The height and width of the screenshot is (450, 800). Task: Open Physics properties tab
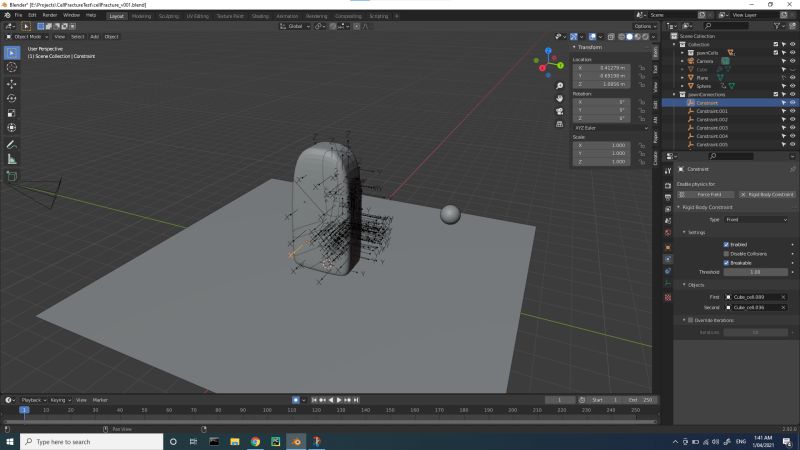(668, 259)
